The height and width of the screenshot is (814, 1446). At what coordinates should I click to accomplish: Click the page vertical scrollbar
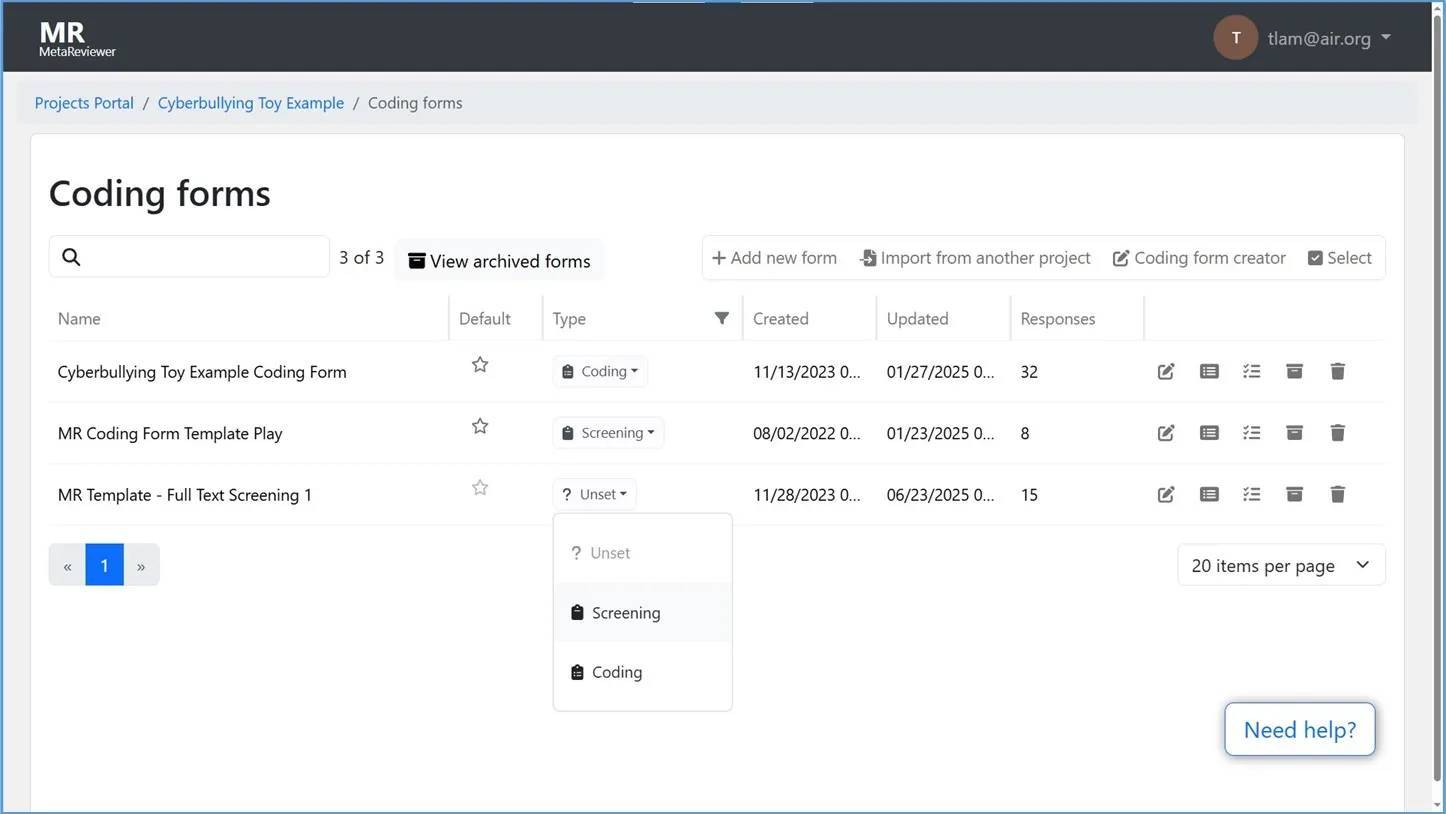click(1438, 400)
